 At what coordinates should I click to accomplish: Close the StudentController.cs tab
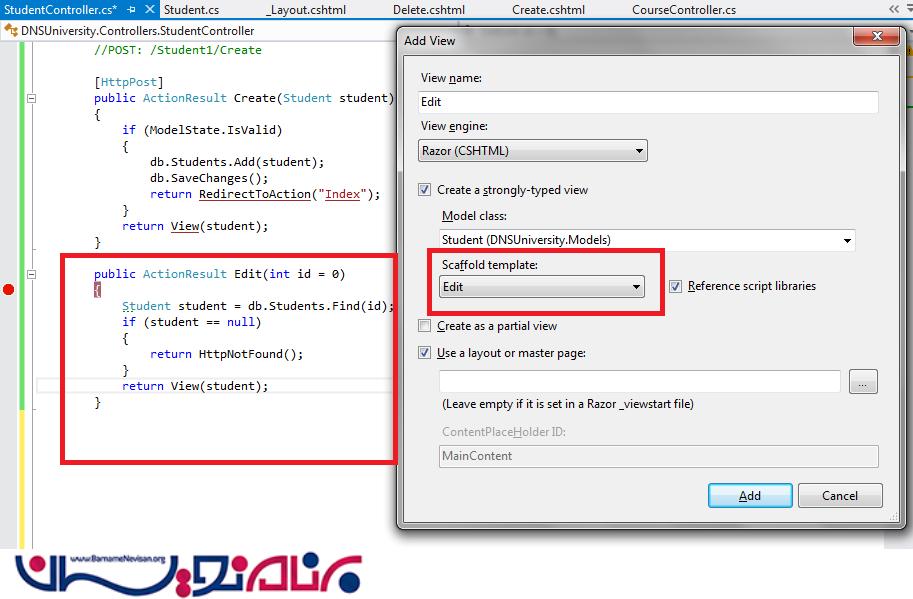tap(148, 10)
